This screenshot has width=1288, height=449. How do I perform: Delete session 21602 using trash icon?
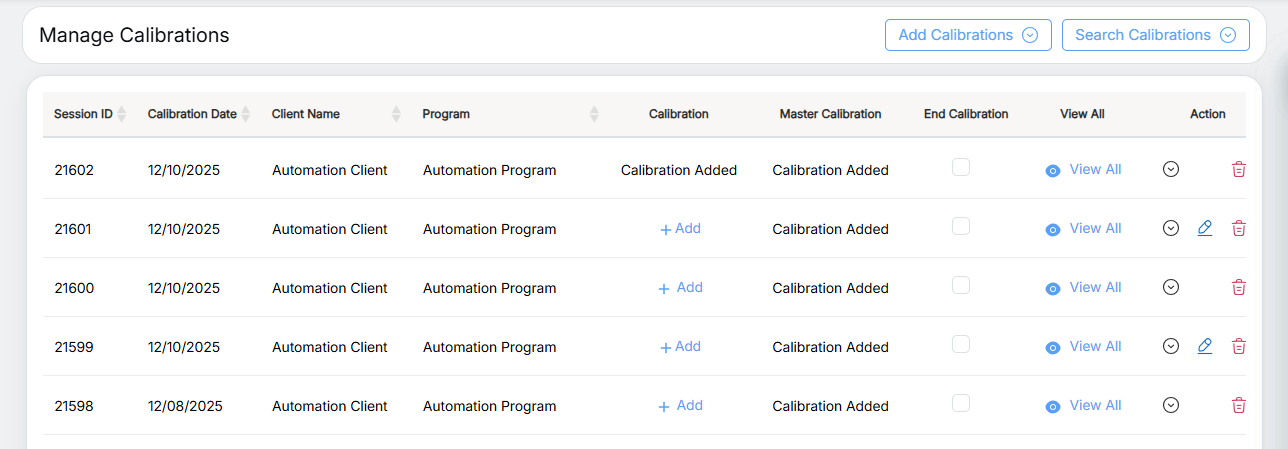pos(1238,170)
